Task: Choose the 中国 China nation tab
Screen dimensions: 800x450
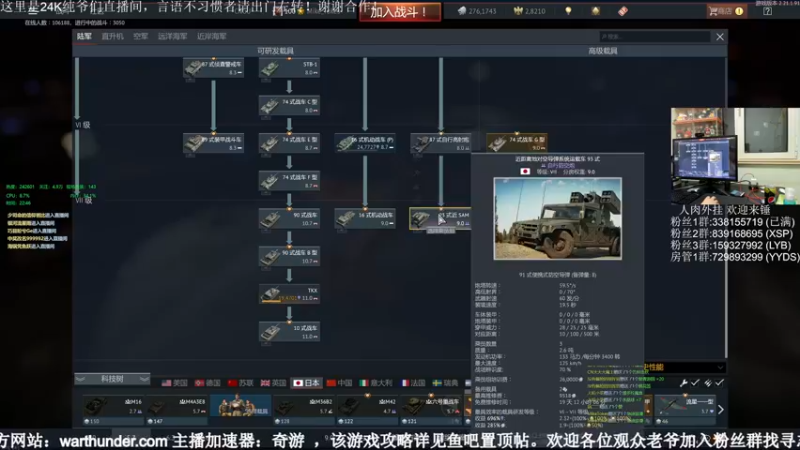Action: pos(339,383)
